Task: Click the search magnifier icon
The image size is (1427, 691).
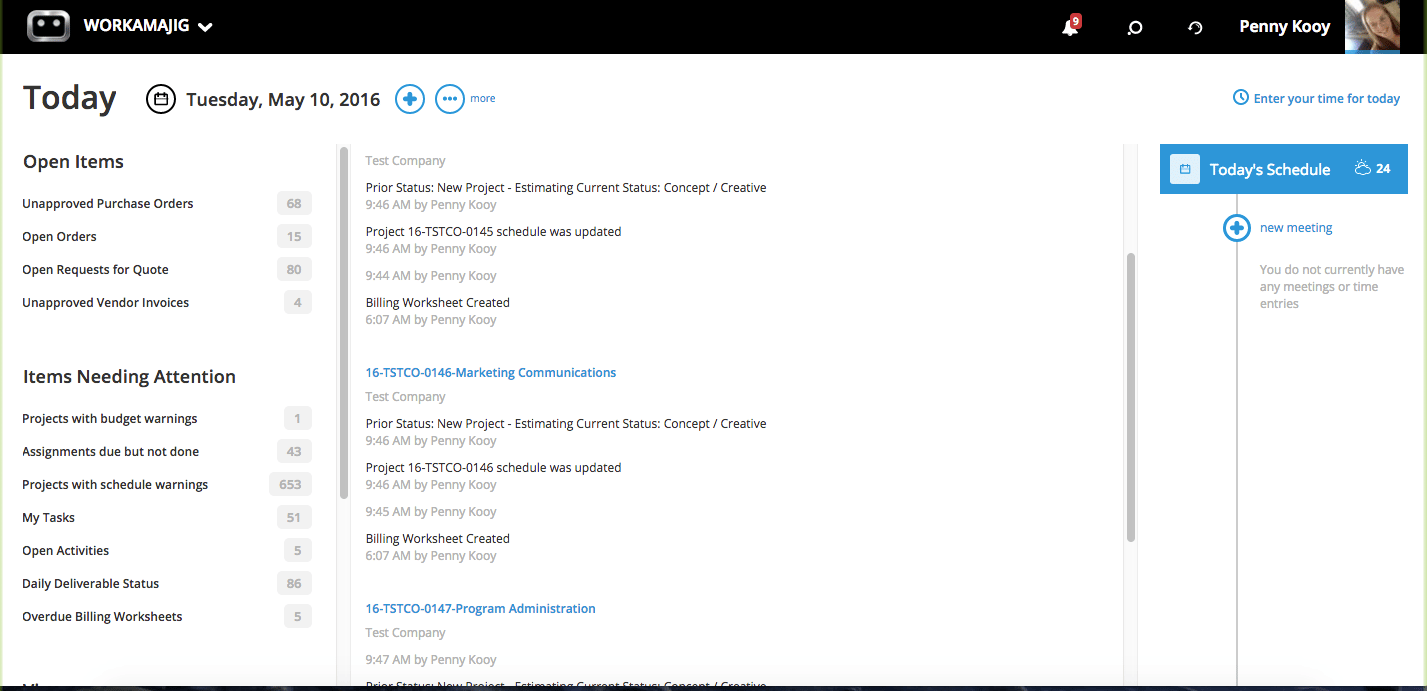Action: coord(1134,28)
